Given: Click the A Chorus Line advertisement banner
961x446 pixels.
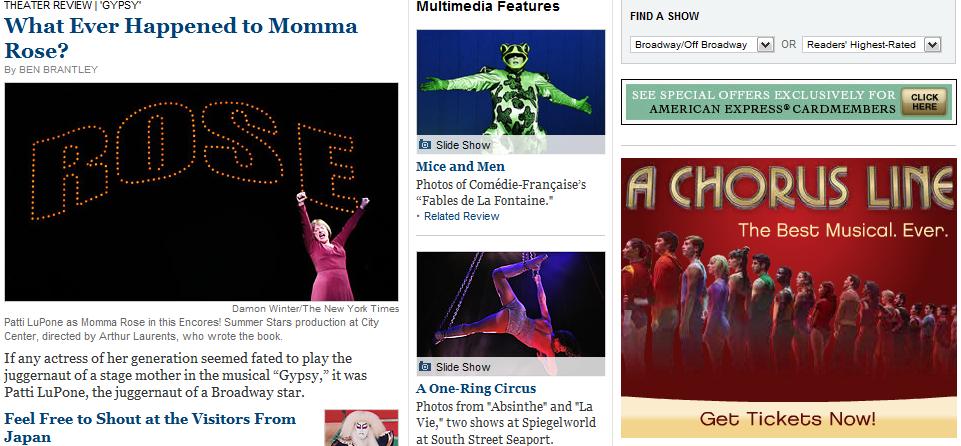Looking at the screenshot, I should tap(789, 298).
